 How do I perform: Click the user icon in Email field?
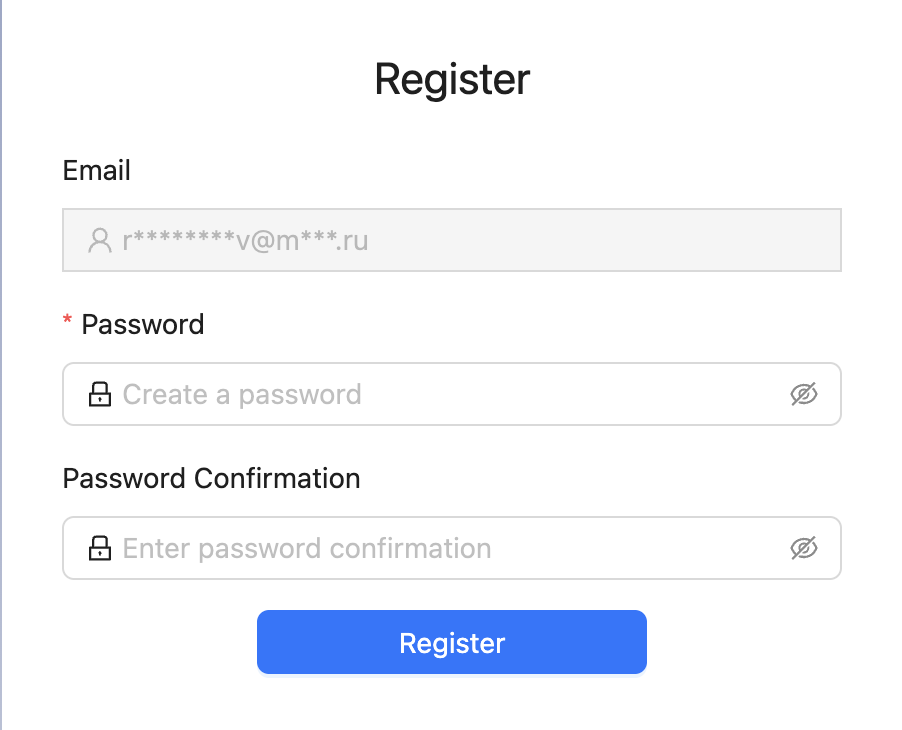99,240
